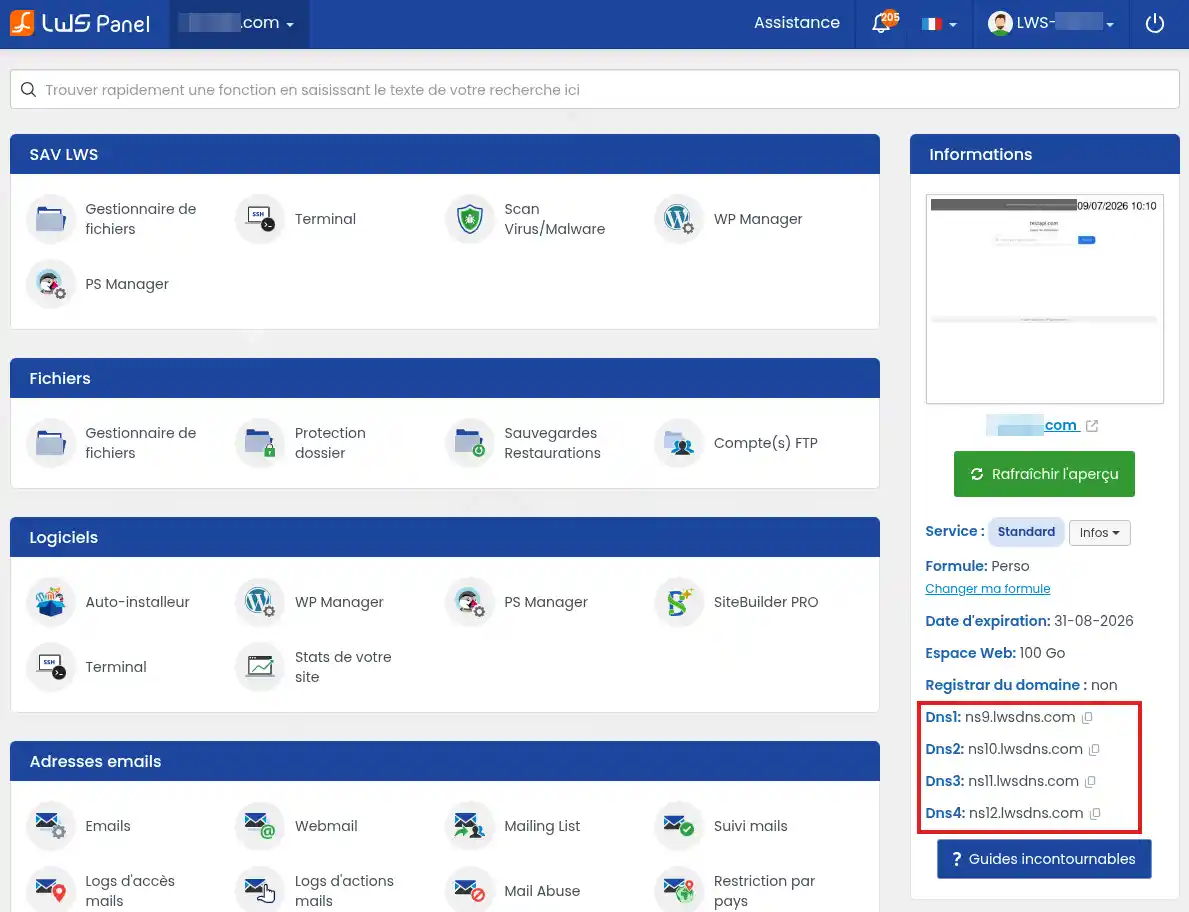1189x912 pixels.
Task: Open Restriction par pays
Action: pyautogui.click(x=736, y=891)
